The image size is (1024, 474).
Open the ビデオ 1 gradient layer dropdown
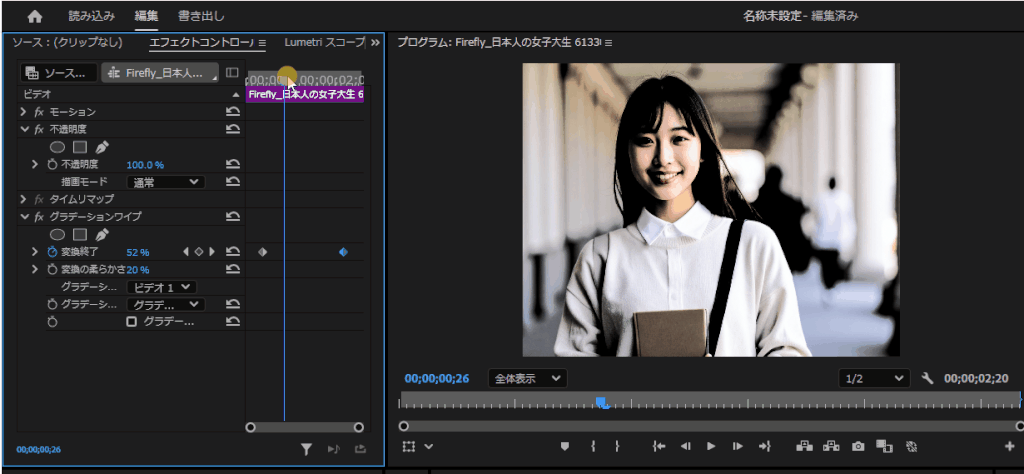tap(162, 287)
